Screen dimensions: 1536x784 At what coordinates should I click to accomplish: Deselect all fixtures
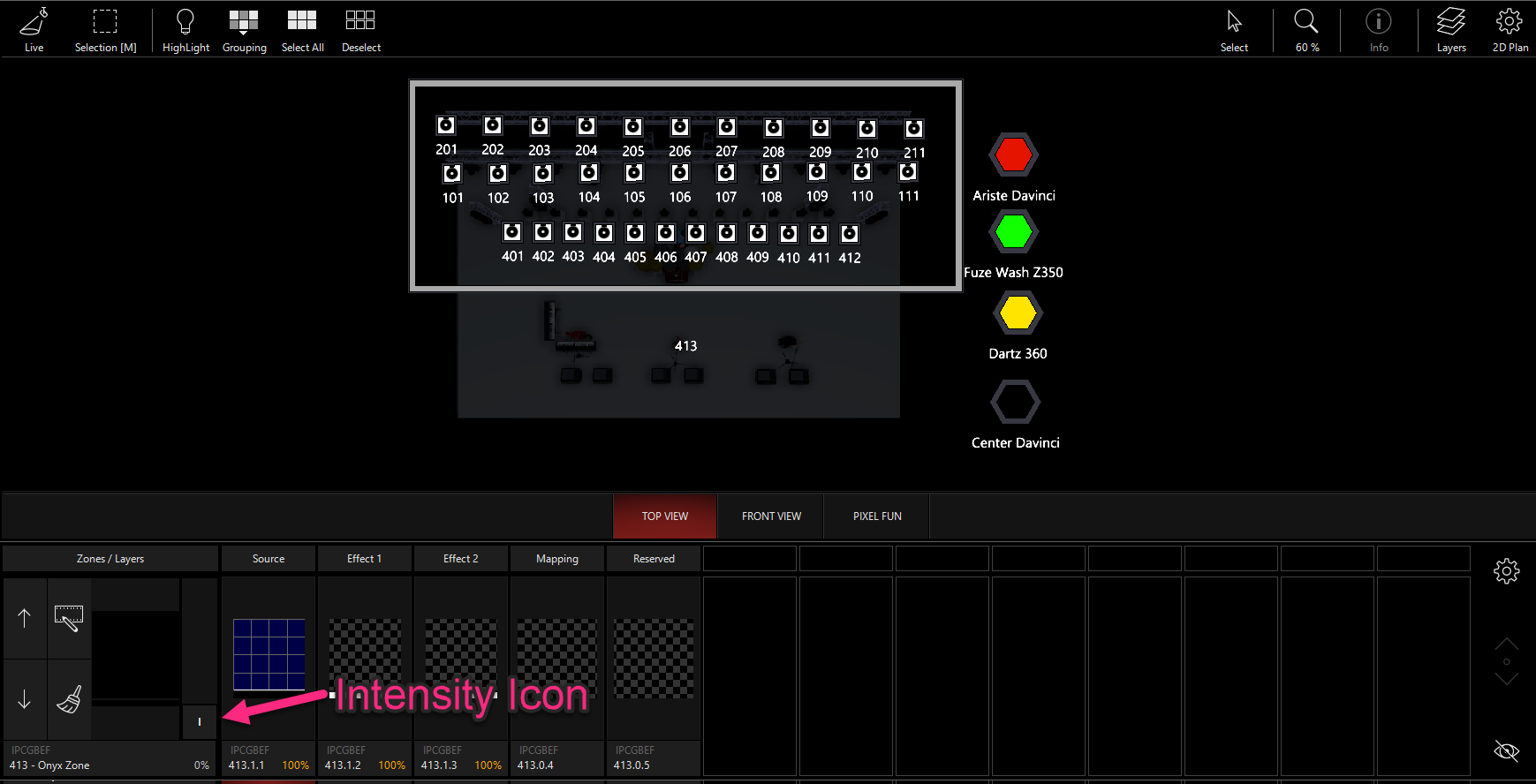(x=360, y=20)
